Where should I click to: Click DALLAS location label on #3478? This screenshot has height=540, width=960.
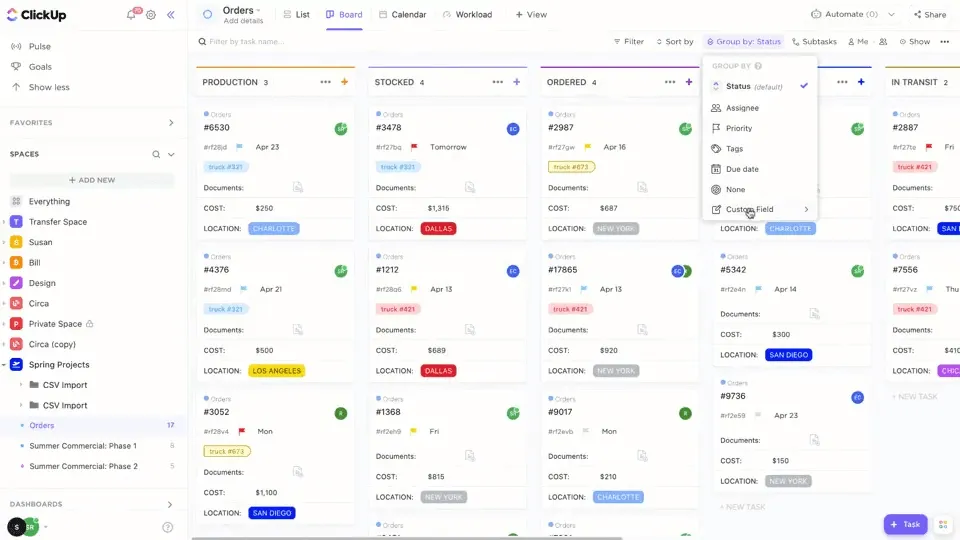pyautogui.click(x=438, y=228)
